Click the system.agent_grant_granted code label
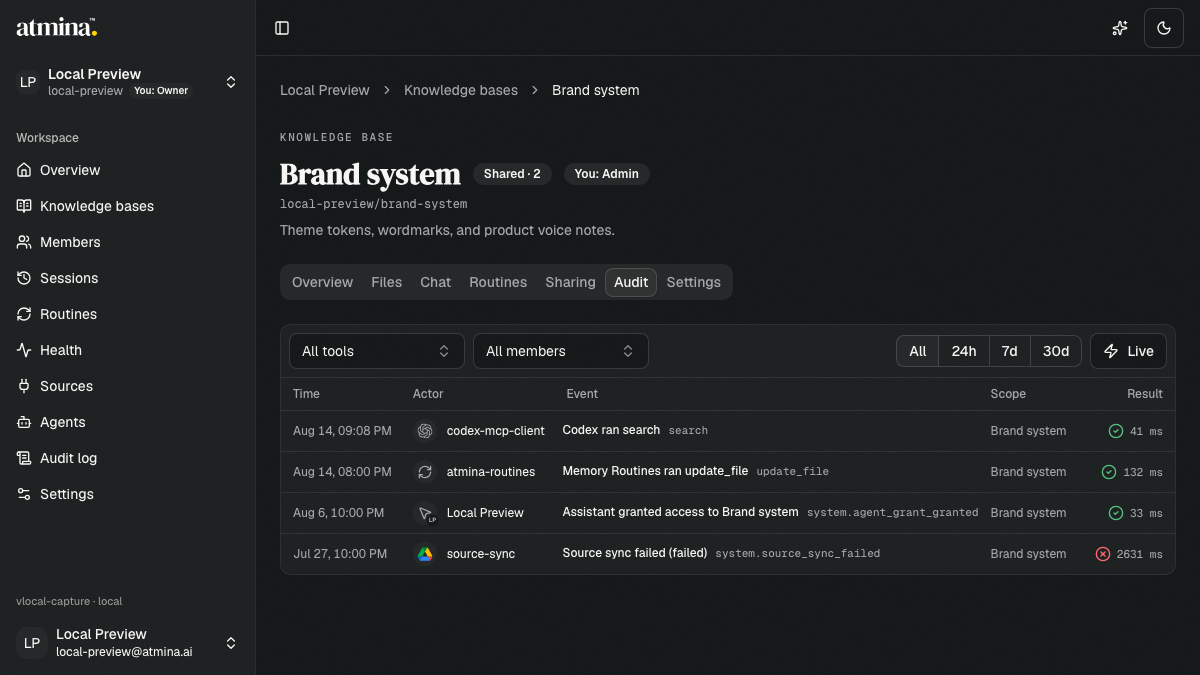 coord(893,513)
